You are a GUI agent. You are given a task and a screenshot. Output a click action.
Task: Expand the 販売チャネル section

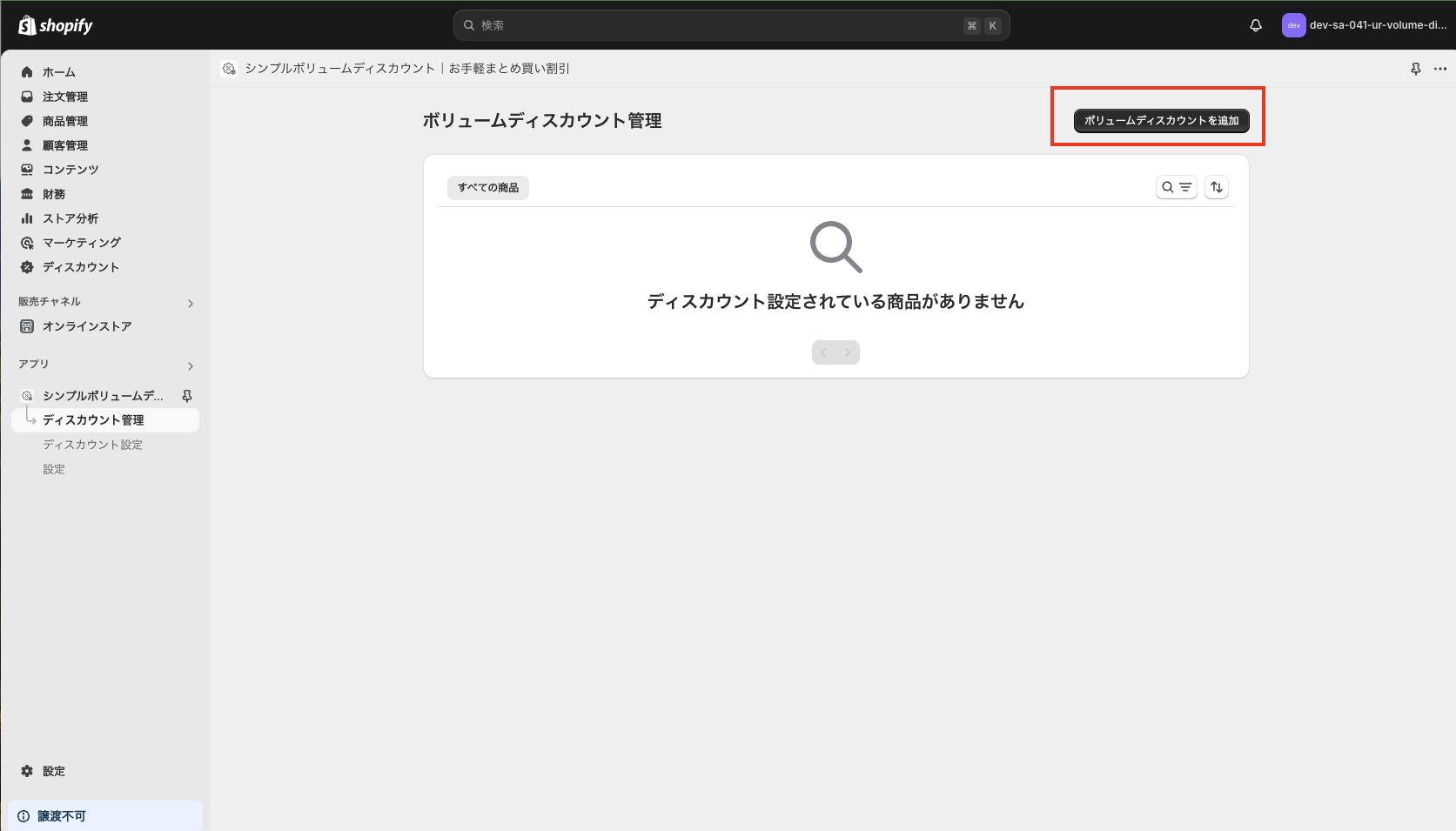pyautogui.click(x=191, y=303)
